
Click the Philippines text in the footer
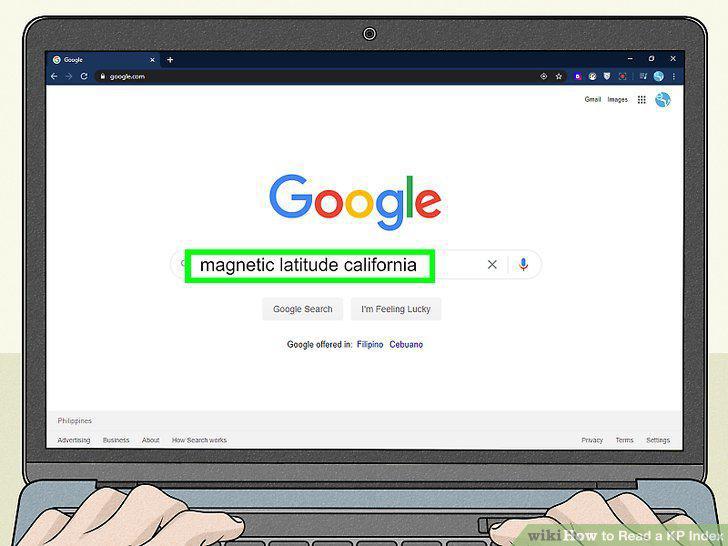tap(75, 421)
